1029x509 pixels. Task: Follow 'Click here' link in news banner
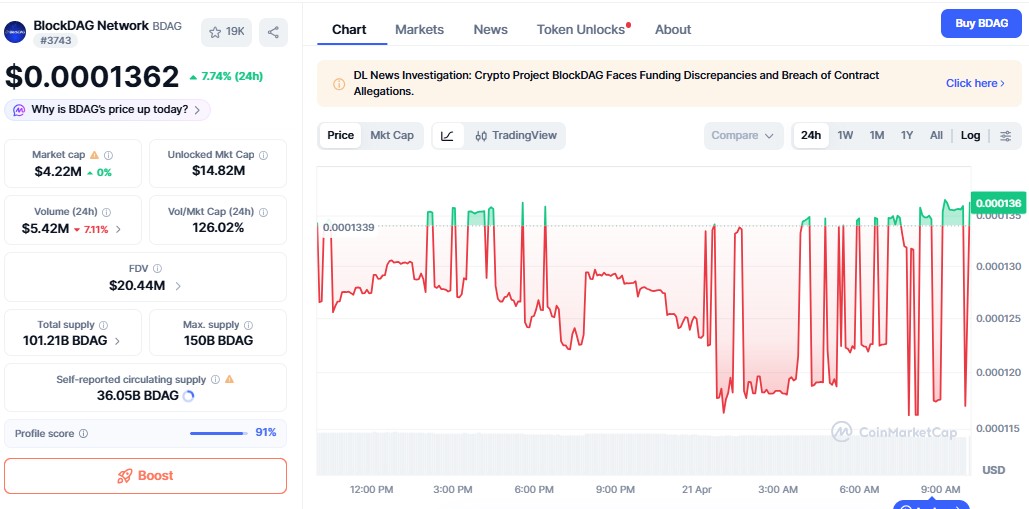[975, 83]
